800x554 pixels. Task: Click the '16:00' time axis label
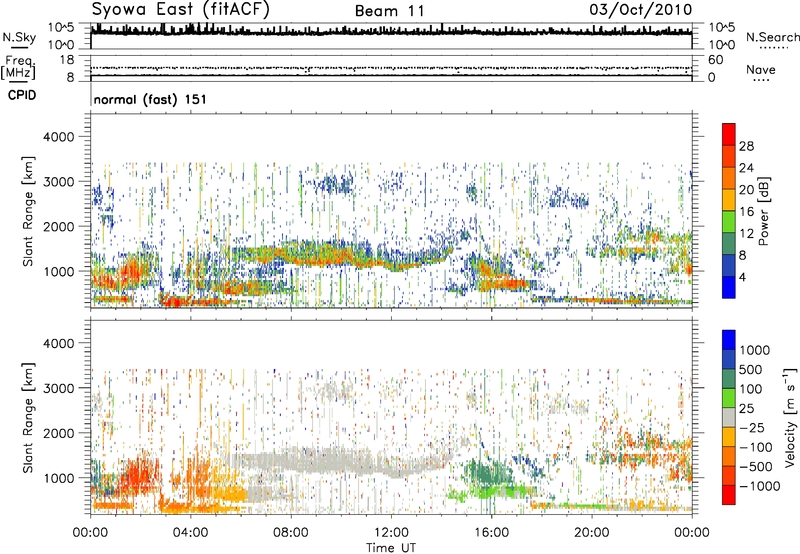point(491,533)
